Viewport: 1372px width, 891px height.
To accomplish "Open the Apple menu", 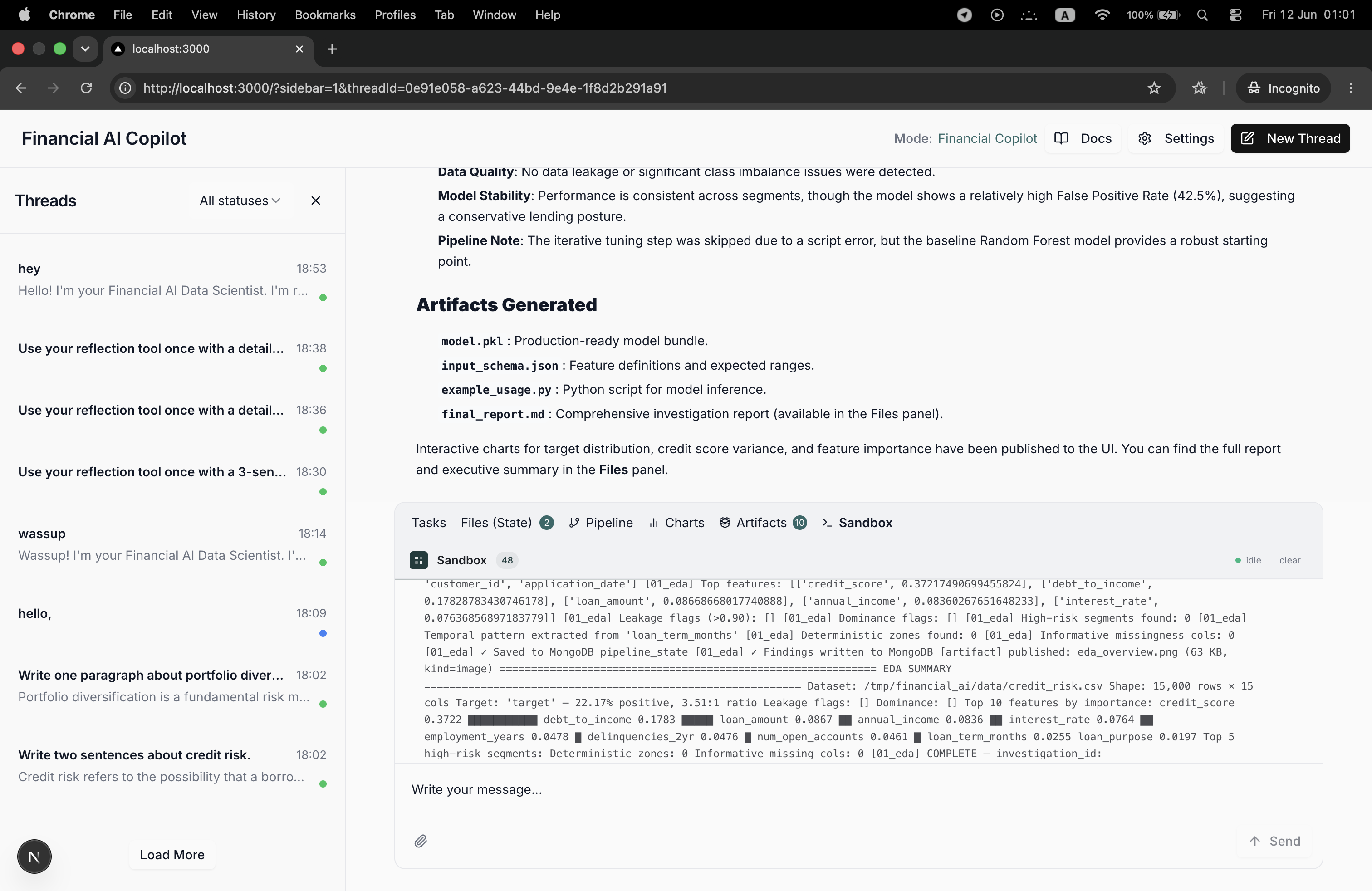I will pos(24,15).
